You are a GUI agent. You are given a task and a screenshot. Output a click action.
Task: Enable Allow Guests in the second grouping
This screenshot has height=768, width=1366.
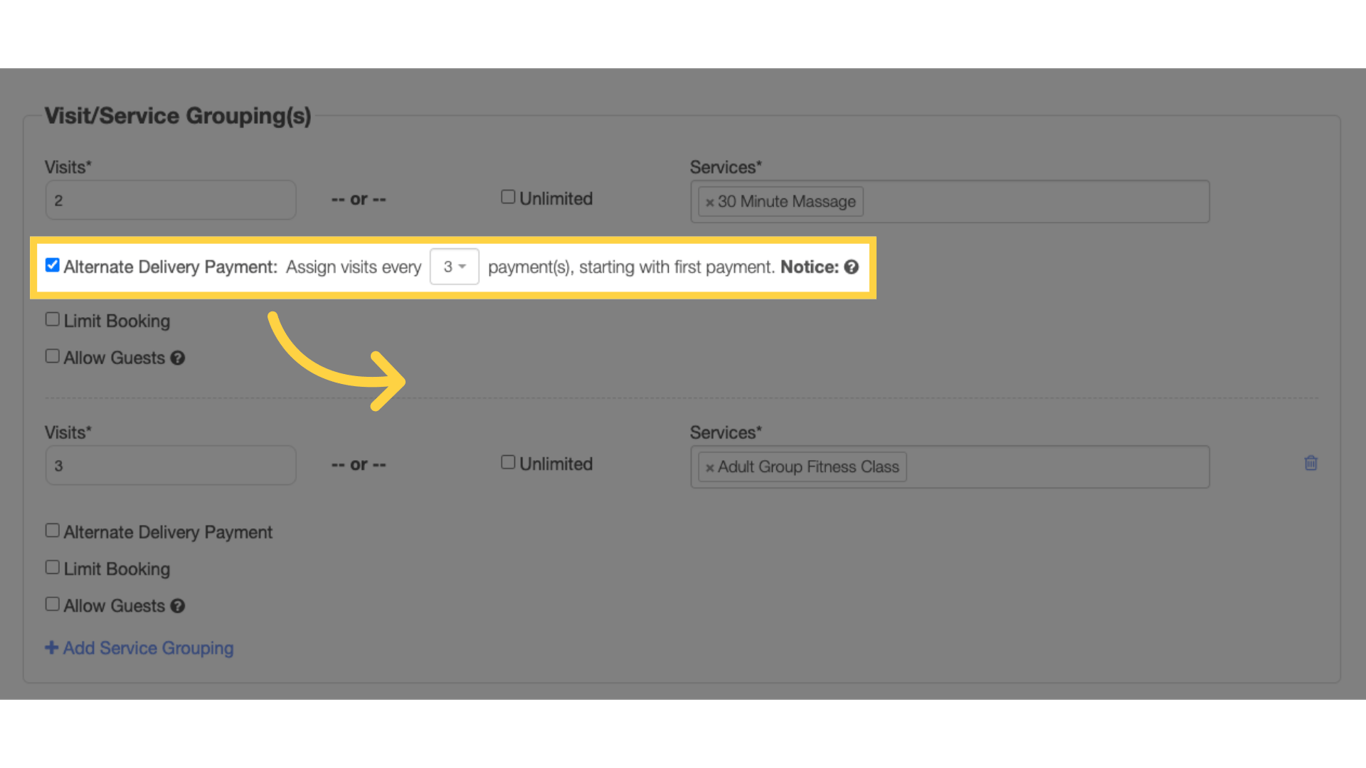point(52,603)
